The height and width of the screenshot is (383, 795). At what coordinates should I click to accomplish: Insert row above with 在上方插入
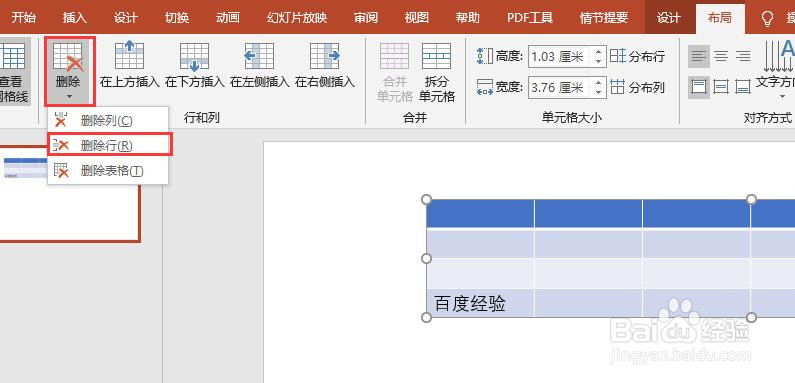(130, 64)
